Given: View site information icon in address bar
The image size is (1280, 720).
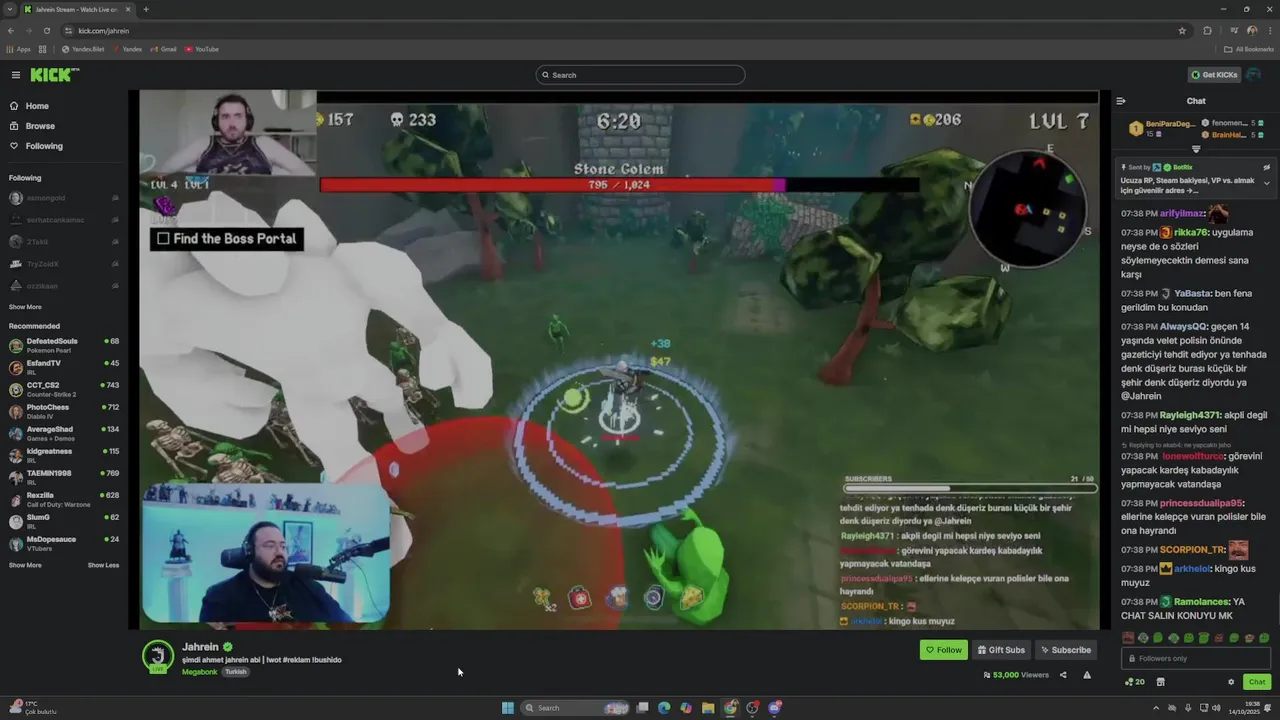Looking at the screenshot, I should click(x=68, y=30).
